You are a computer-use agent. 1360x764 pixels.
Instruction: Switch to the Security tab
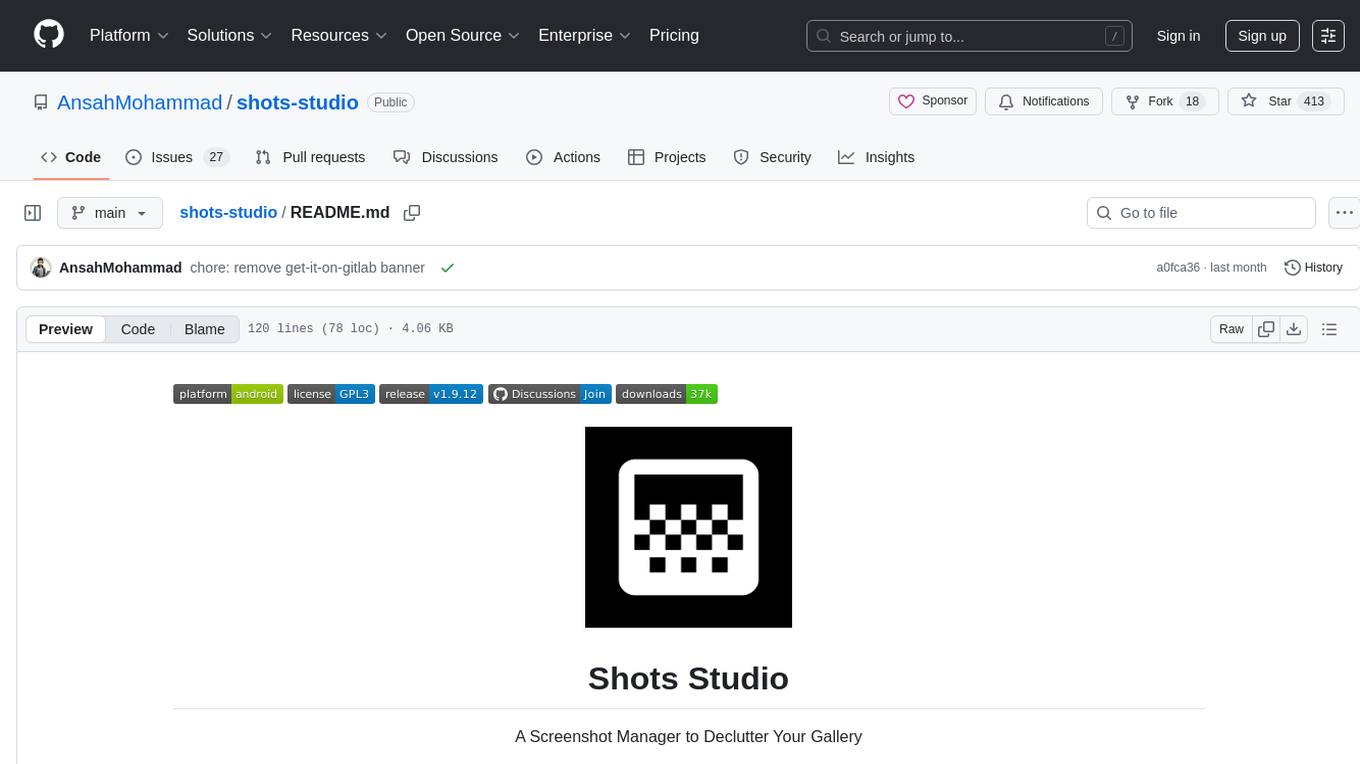click(772, 157)
